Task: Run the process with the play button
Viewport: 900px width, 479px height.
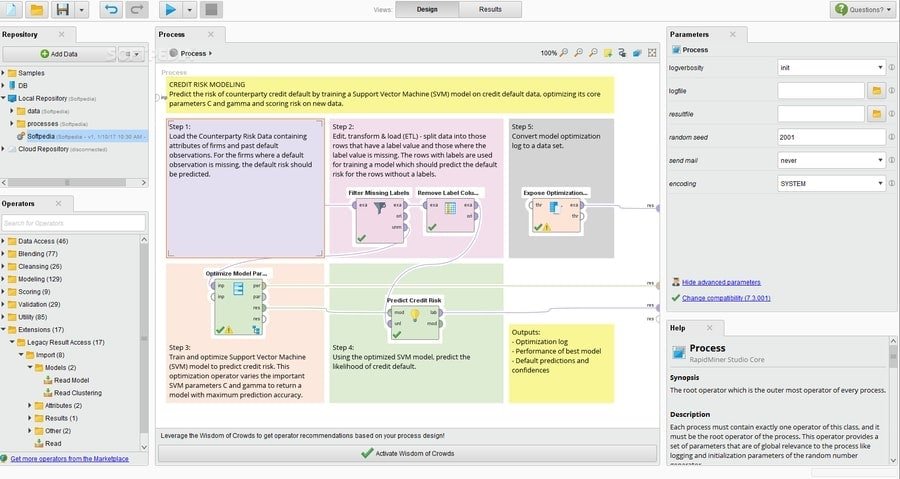Action: coord(170,10)
